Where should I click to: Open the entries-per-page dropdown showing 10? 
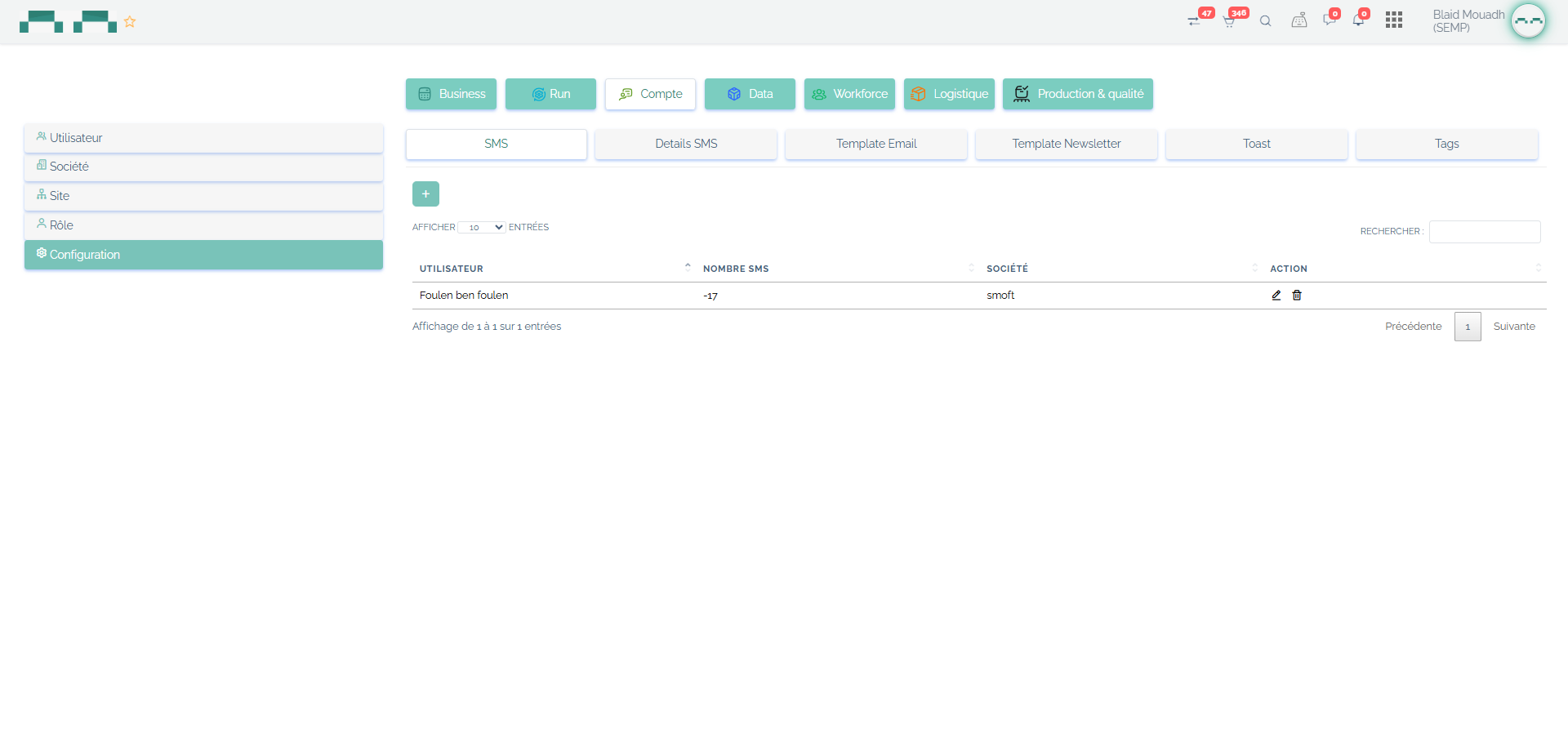(482, 228)
